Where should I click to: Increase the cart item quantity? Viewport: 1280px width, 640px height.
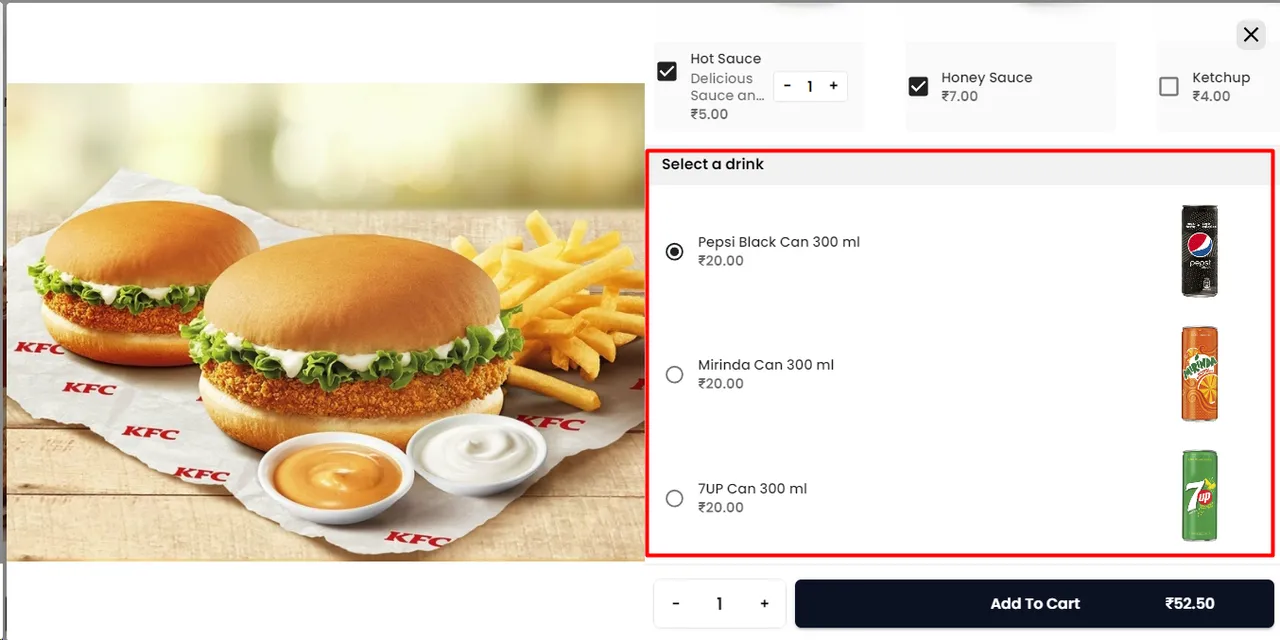pyautogui.click(x=764, y=604)
